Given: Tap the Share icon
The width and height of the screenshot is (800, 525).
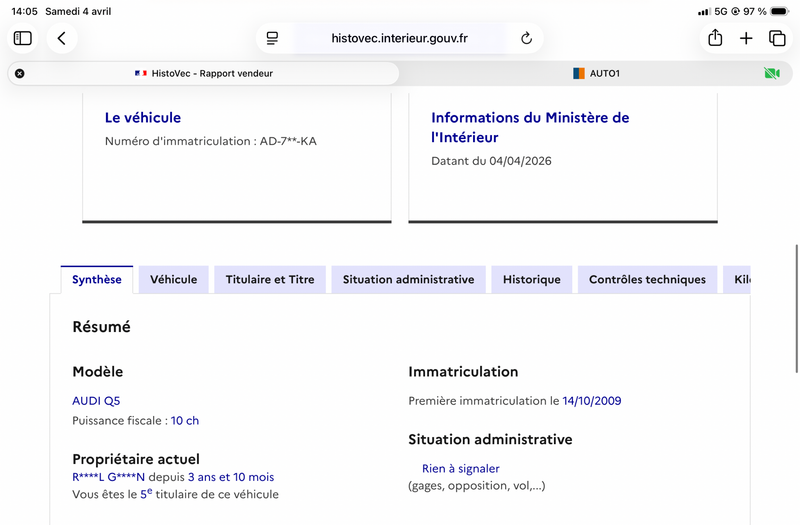Looking at the screenshot, I should pyautogui.click(x=715, y=38).
